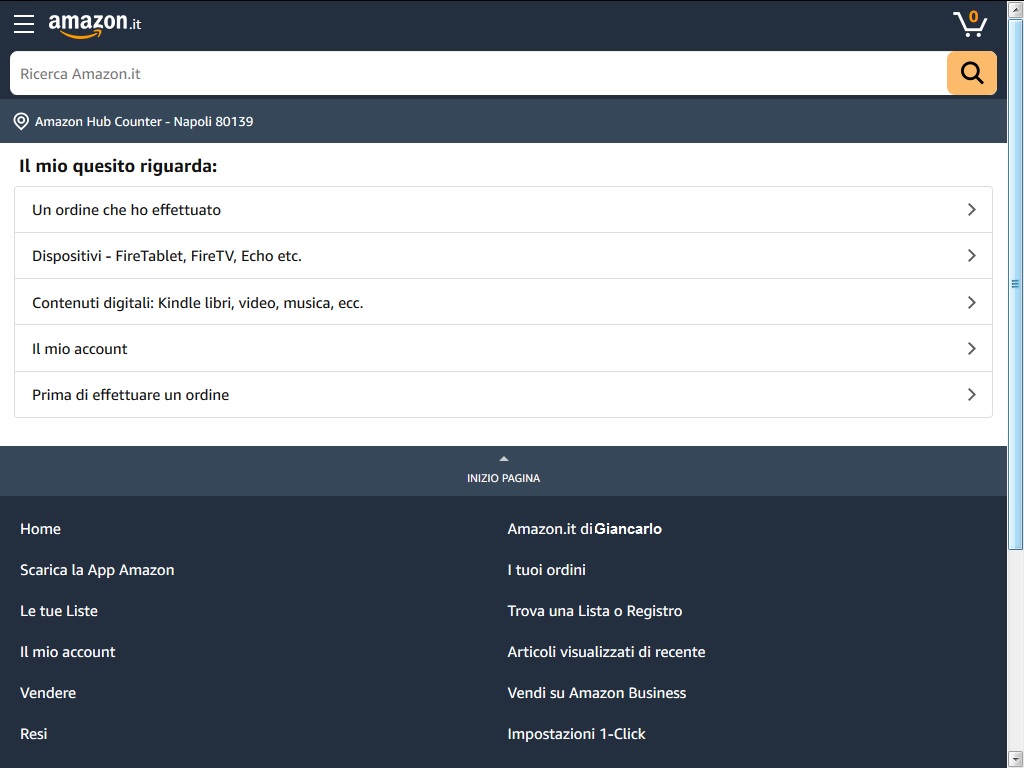The width and height of the screenshot is (1024, 768).
Task: Open Le tue Liste footer link
Action: point(59,611)
